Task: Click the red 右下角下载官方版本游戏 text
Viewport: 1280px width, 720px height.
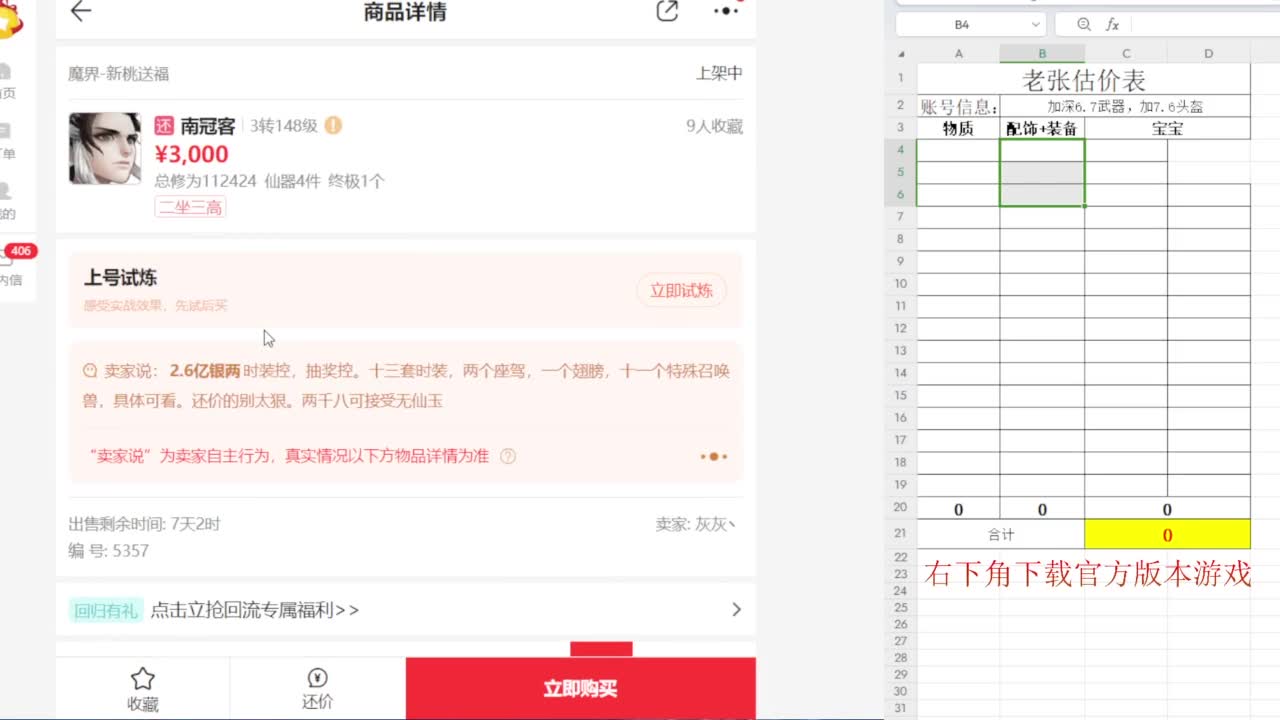Action: click(x=1088, y=574)
